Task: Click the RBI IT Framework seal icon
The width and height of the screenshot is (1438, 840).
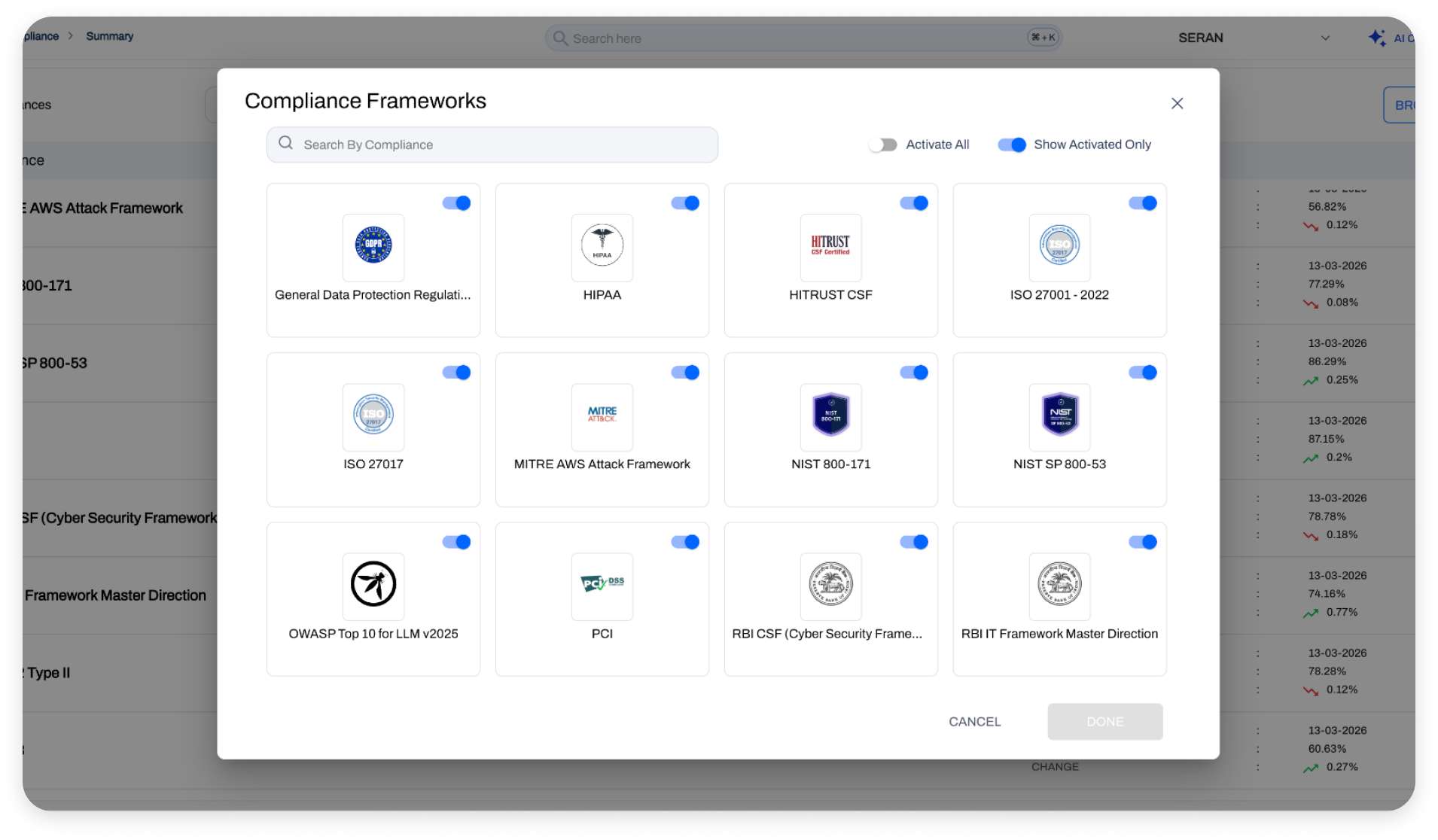Action: tap(1059, 584)
